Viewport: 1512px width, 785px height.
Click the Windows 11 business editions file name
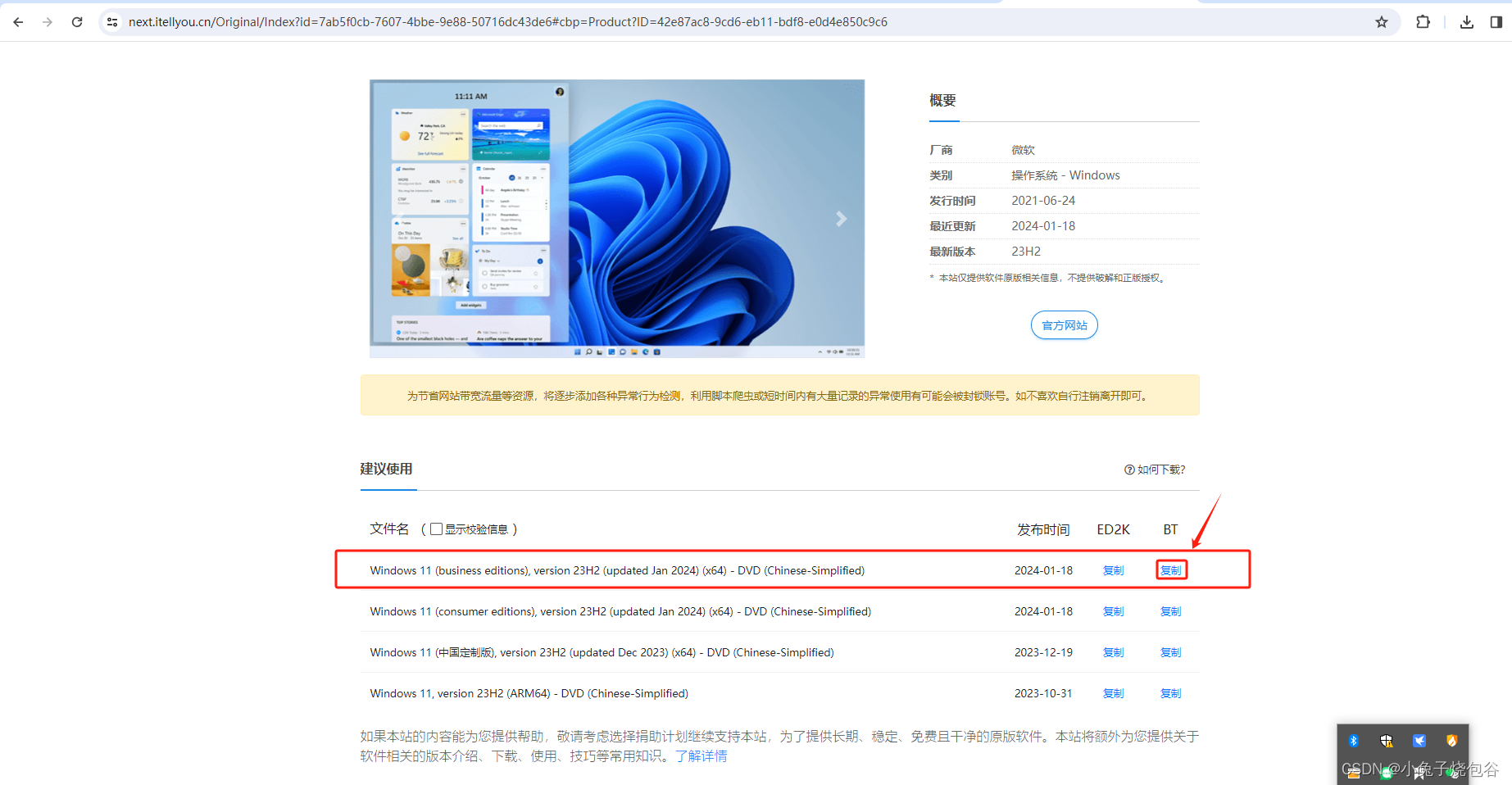(x=617, y=570)
